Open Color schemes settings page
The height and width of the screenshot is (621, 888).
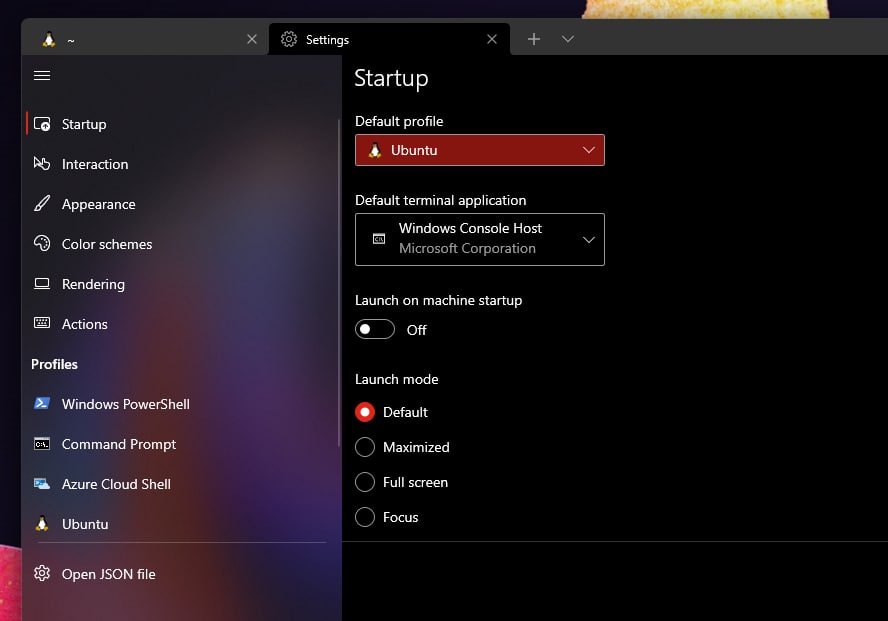(x=181, y=244)
